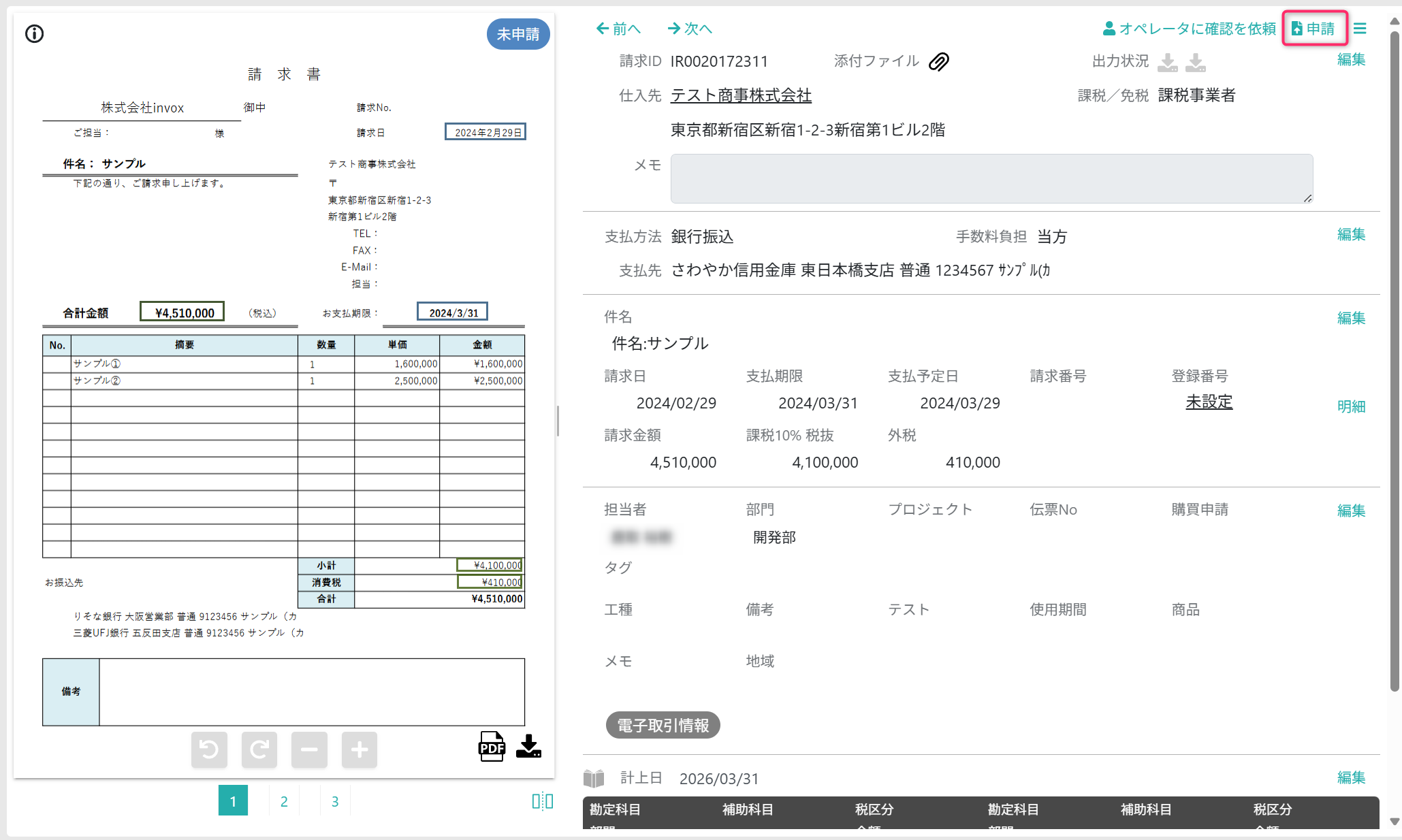This screenshot has height=840, width=1402.
Task: Go to page 3 of invoice
Action: click(x=334, y=801)
